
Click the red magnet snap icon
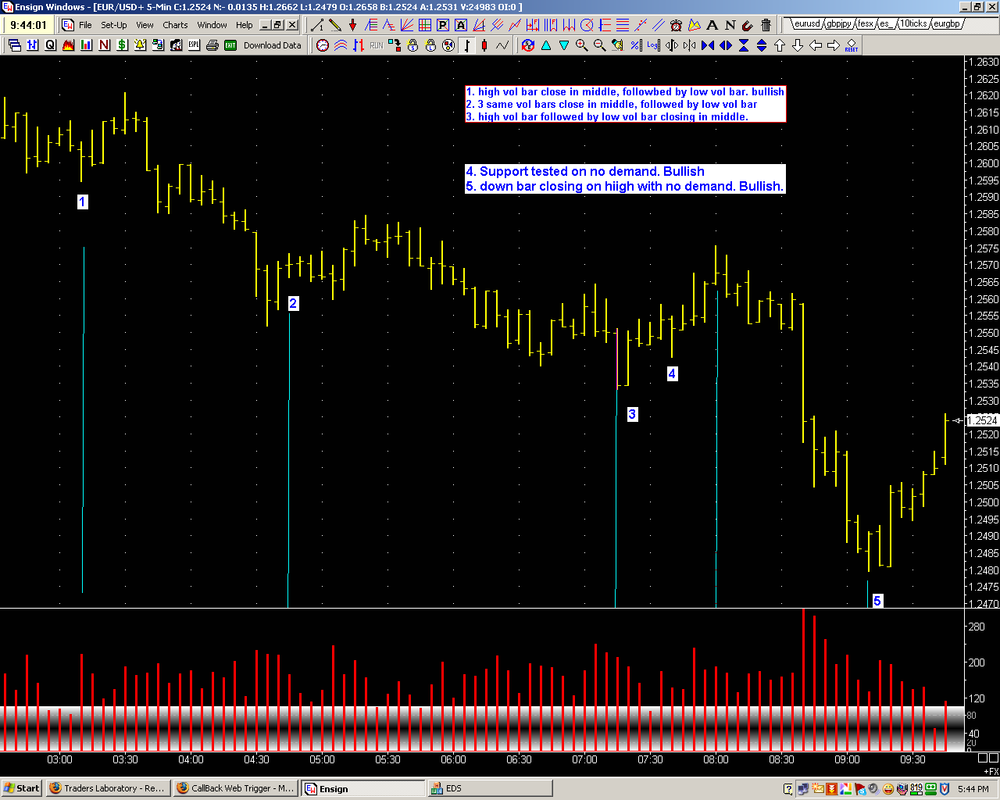click(x=747, y=26)
